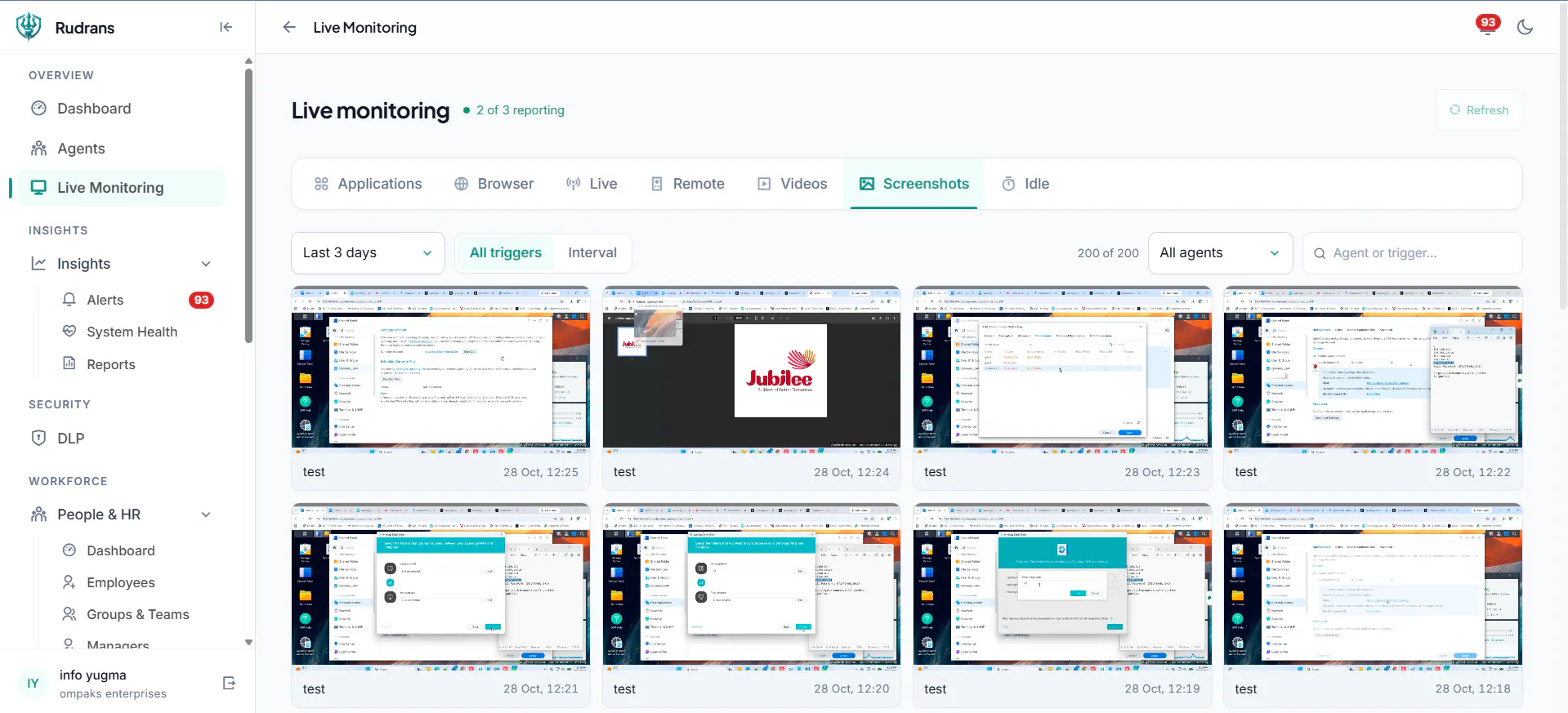Click the Rudrans shield logo
Screen dimensions: 1568x713
point(29,27)
